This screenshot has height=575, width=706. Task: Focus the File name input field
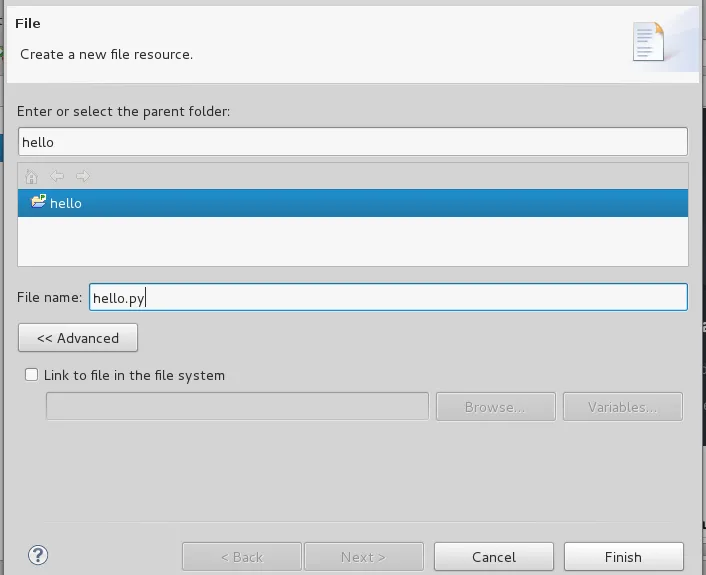point(388,297)
